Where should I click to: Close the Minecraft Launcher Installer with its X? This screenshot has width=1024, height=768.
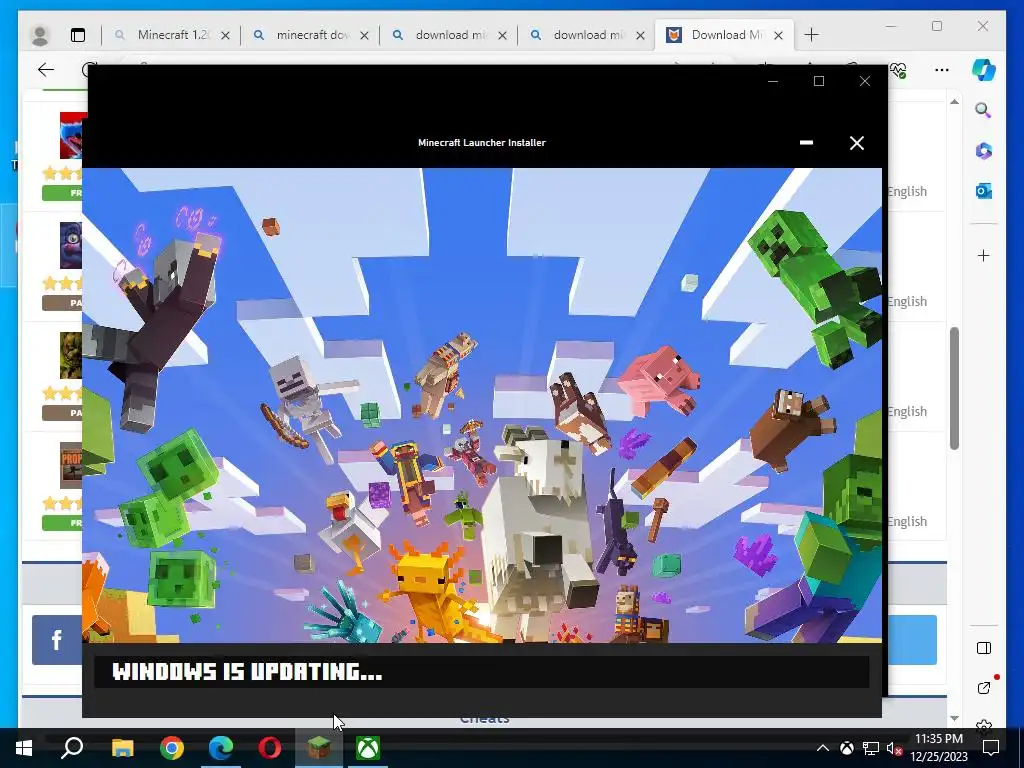point(856,143)
